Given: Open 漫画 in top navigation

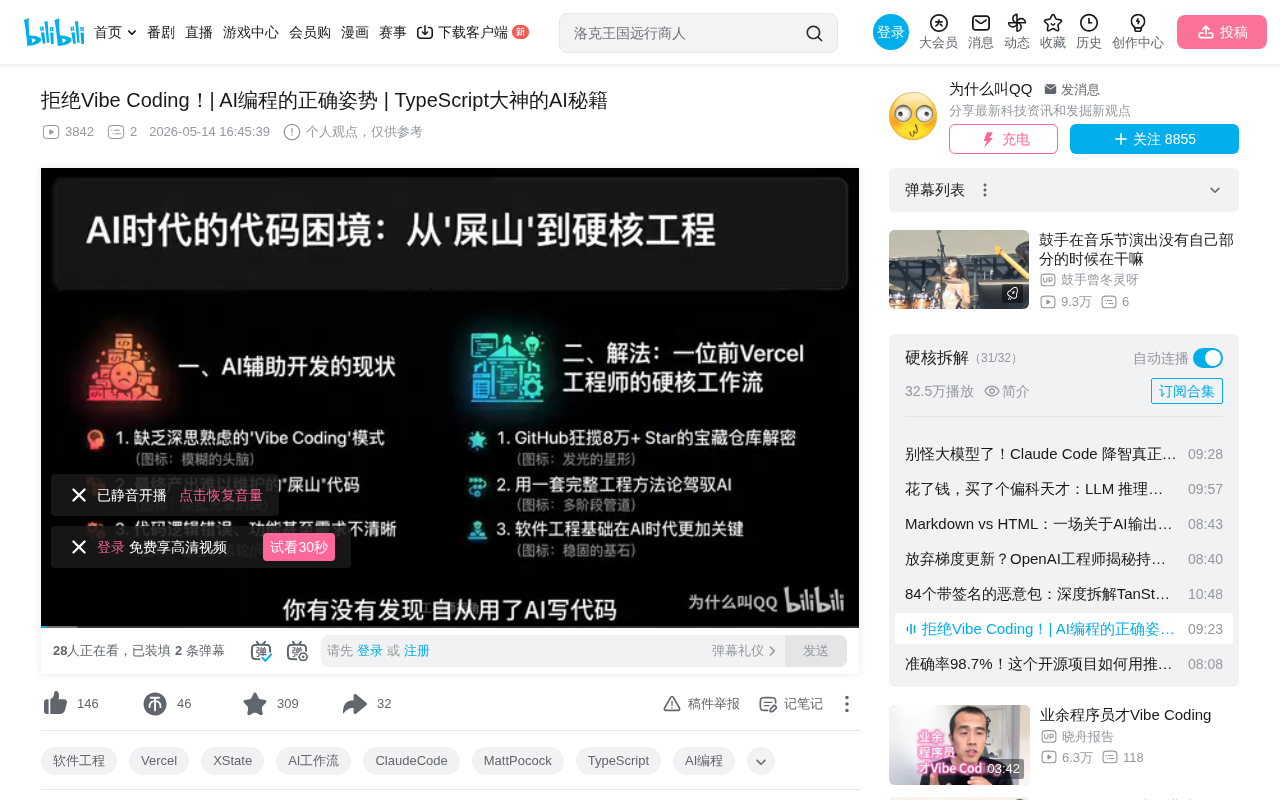Looking at the screenshot, I should point(355,32).
